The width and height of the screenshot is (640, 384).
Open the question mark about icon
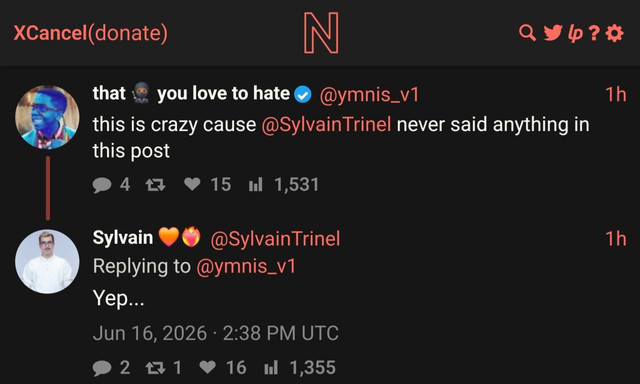pos(594,33)
